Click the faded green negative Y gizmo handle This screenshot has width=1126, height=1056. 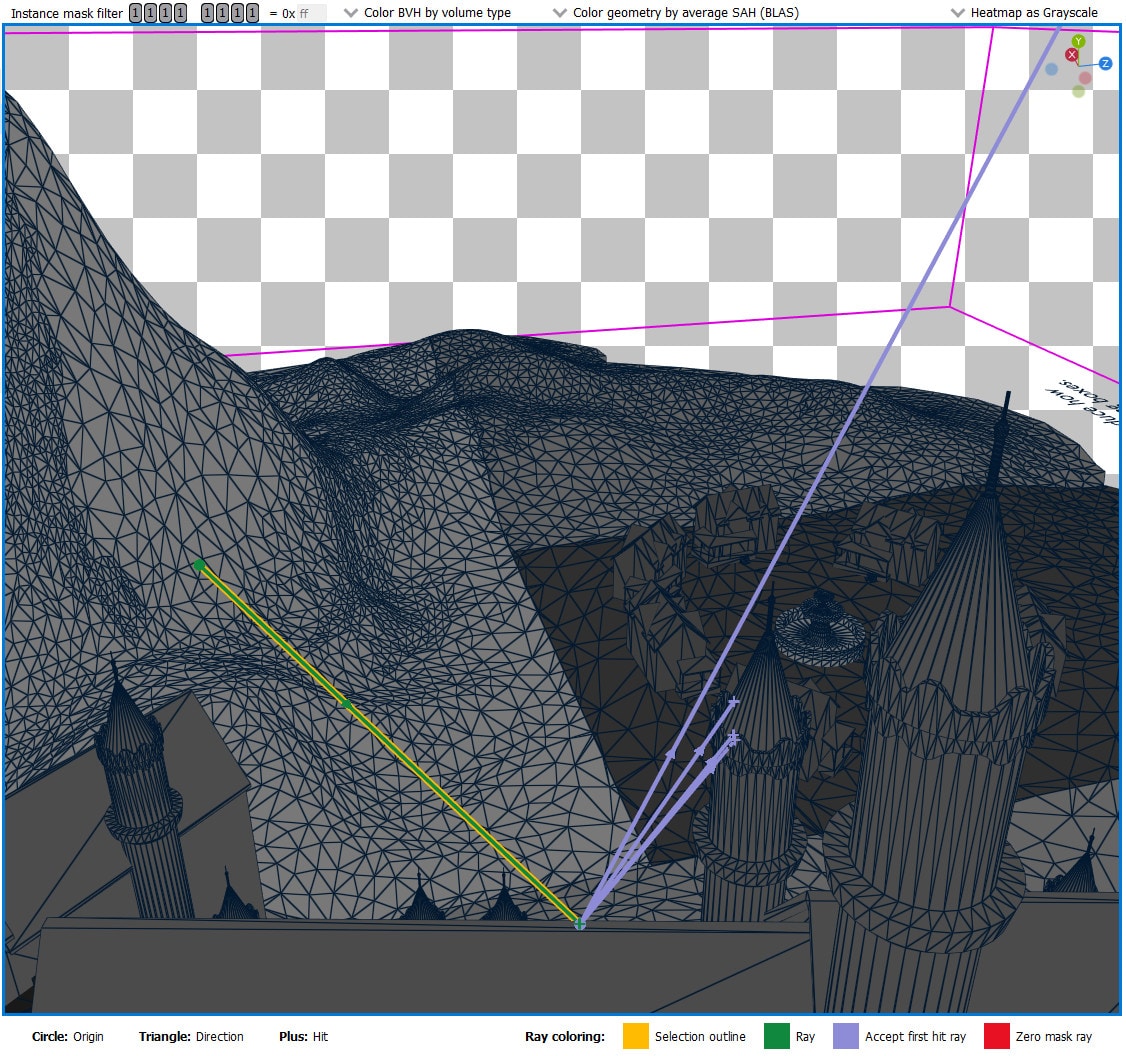1078,91
